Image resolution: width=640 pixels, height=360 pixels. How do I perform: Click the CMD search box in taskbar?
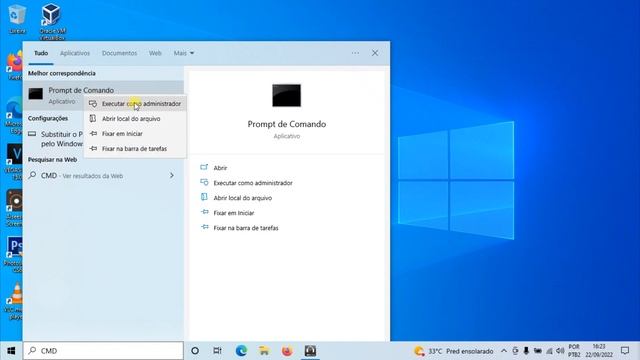103,351
